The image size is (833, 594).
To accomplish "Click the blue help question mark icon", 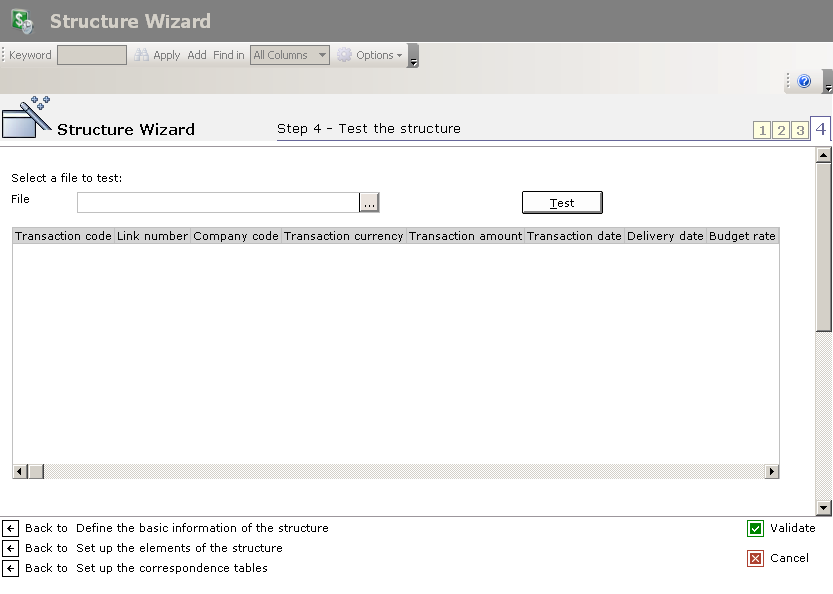I will coord(804,82).
